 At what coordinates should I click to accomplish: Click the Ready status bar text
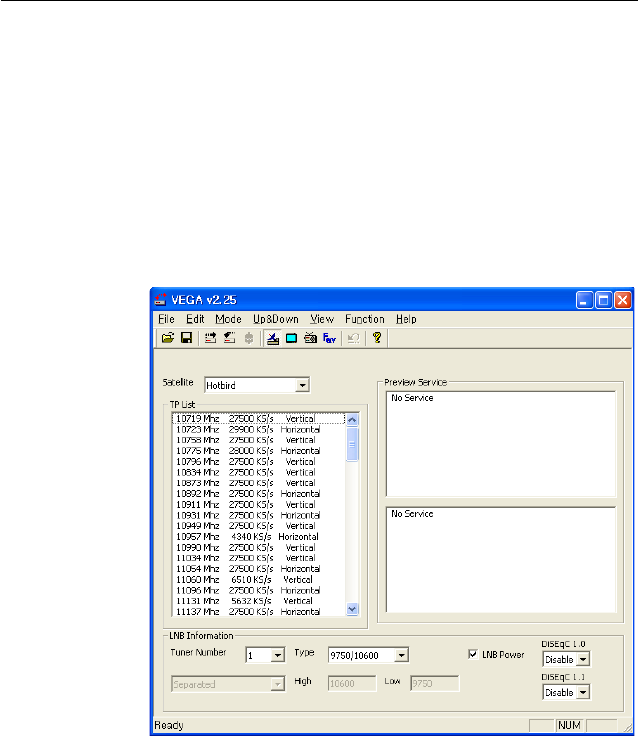[169, 726]
